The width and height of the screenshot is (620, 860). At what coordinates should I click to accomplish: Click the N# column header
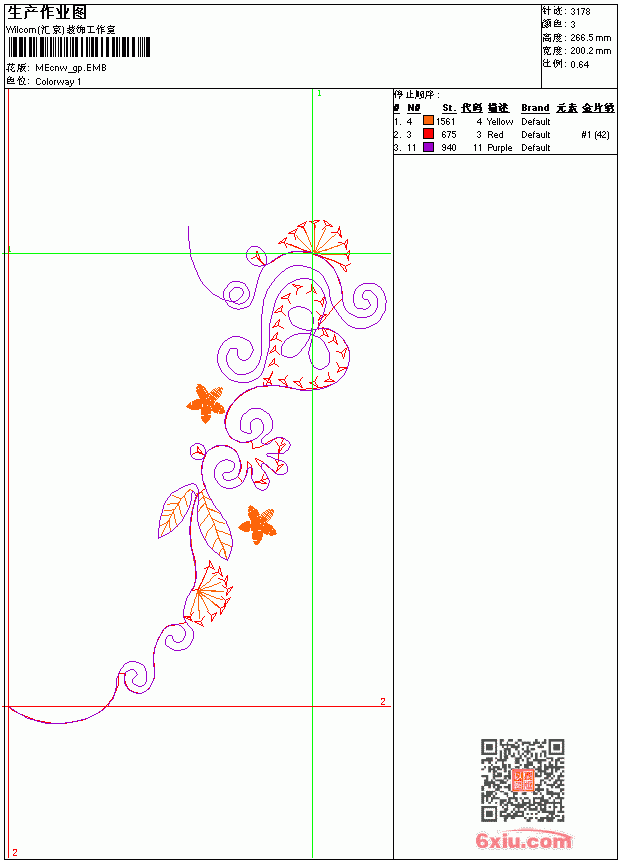[x=414, y=108]
